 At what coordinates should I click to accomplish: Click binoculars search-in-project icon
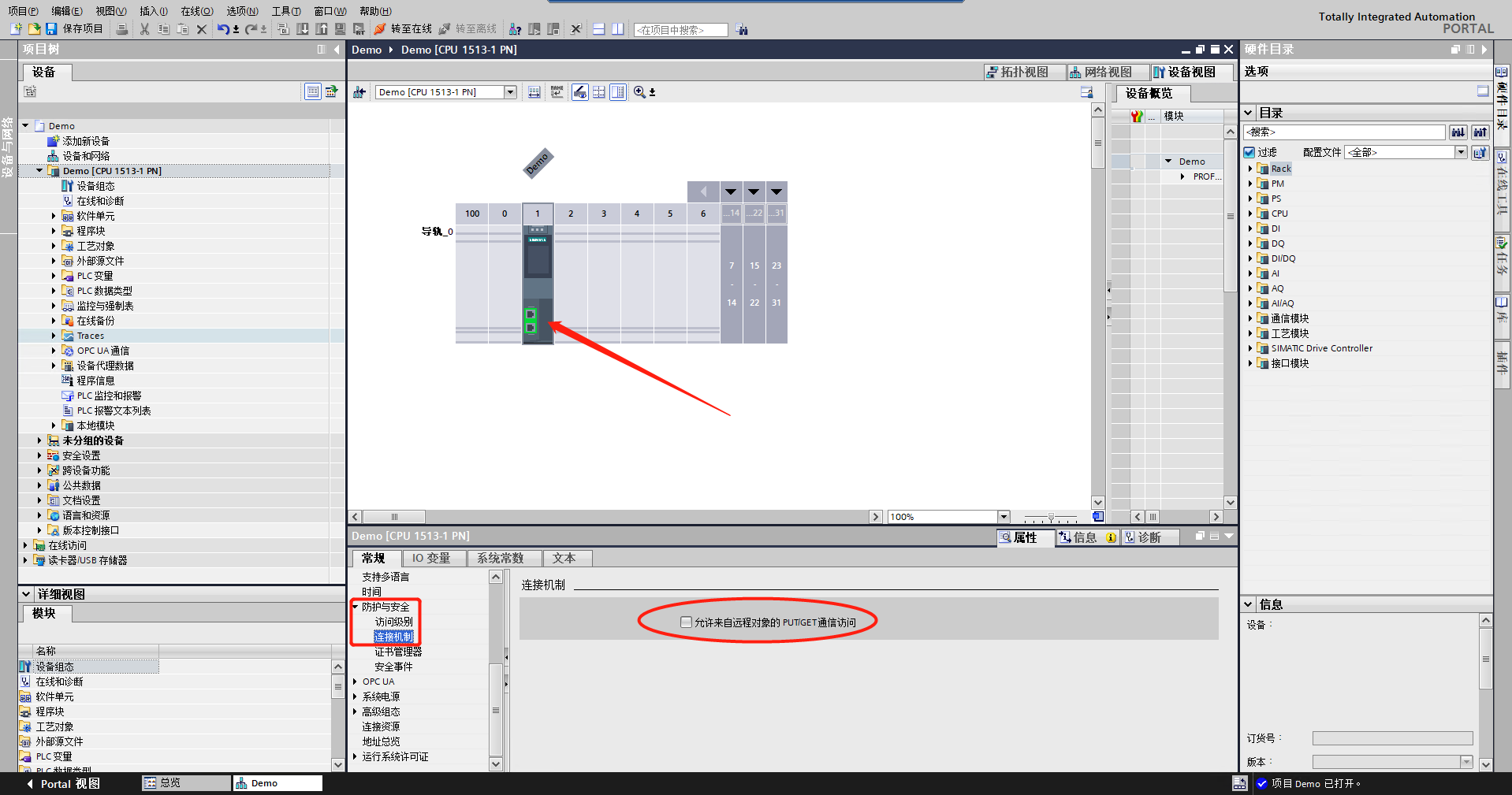tap(742, 30)
